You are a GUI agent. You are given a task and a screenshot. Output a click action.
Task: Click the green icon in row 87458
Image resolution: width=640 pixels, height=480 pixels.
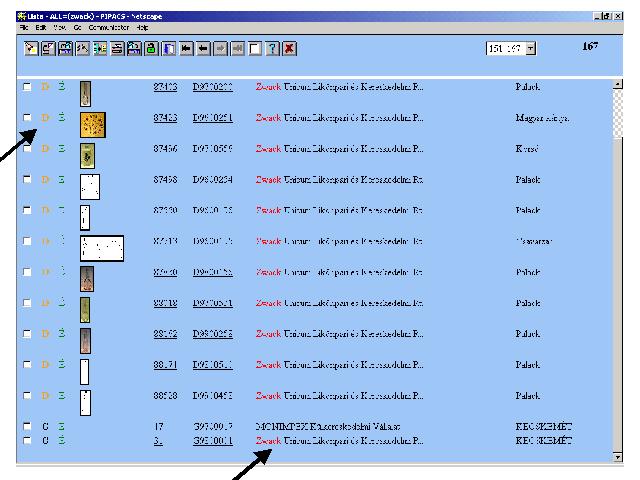tap(61, 179)
